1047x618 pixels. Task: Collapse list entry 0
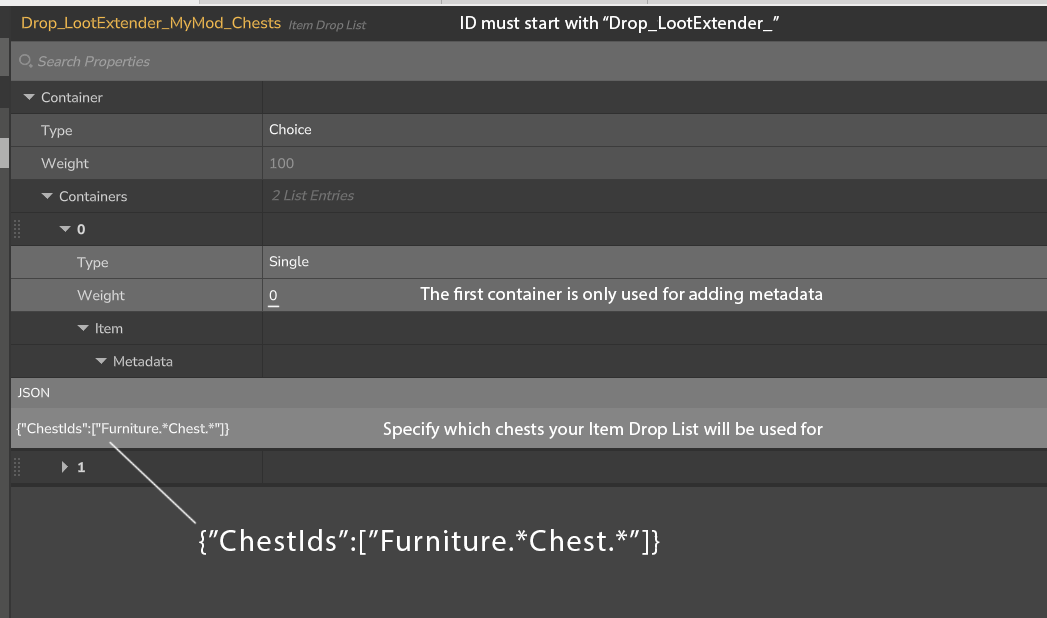click(65, 230)
